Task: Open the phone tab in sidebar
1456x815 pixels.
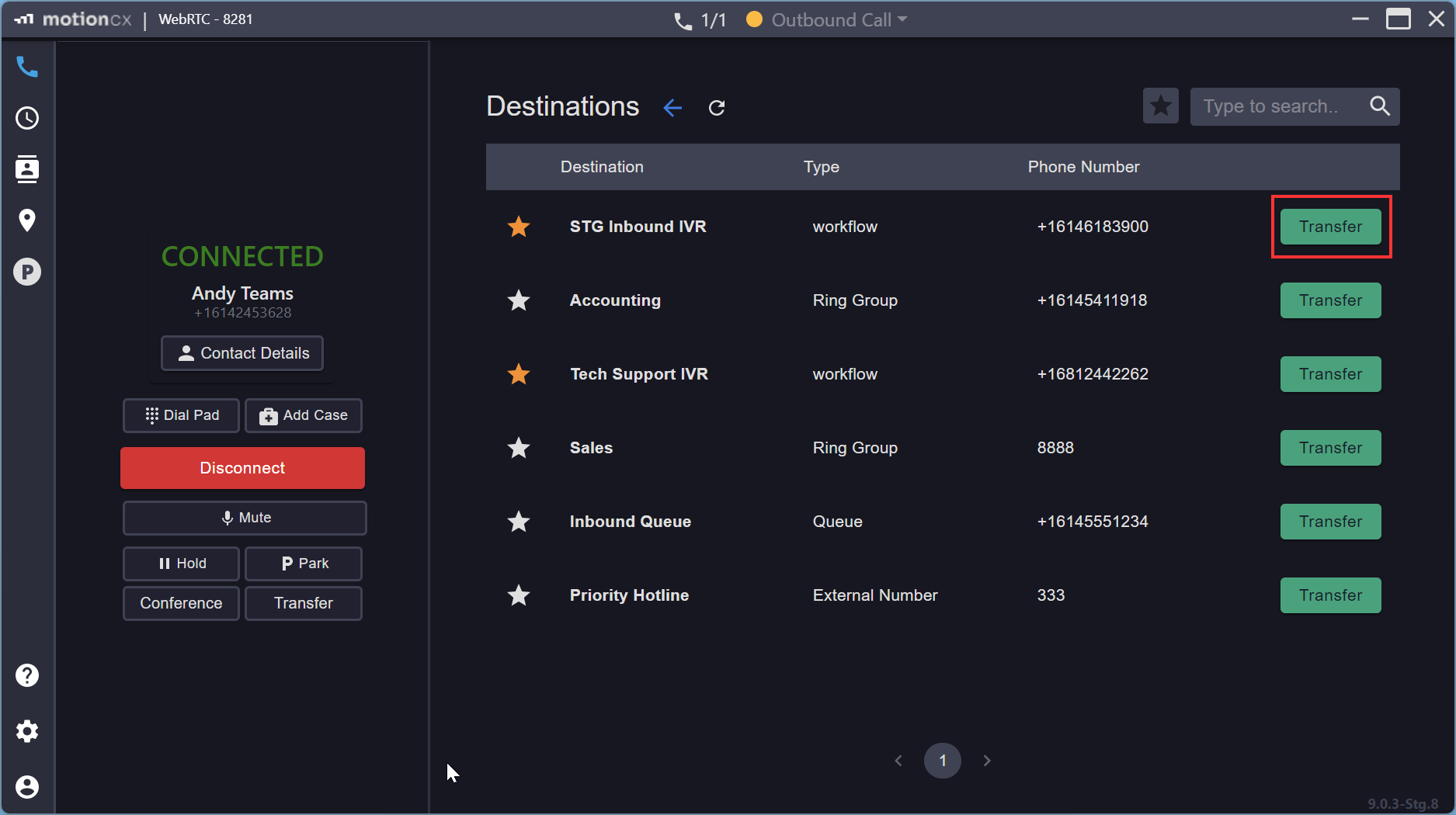Action: pos(27,68)
